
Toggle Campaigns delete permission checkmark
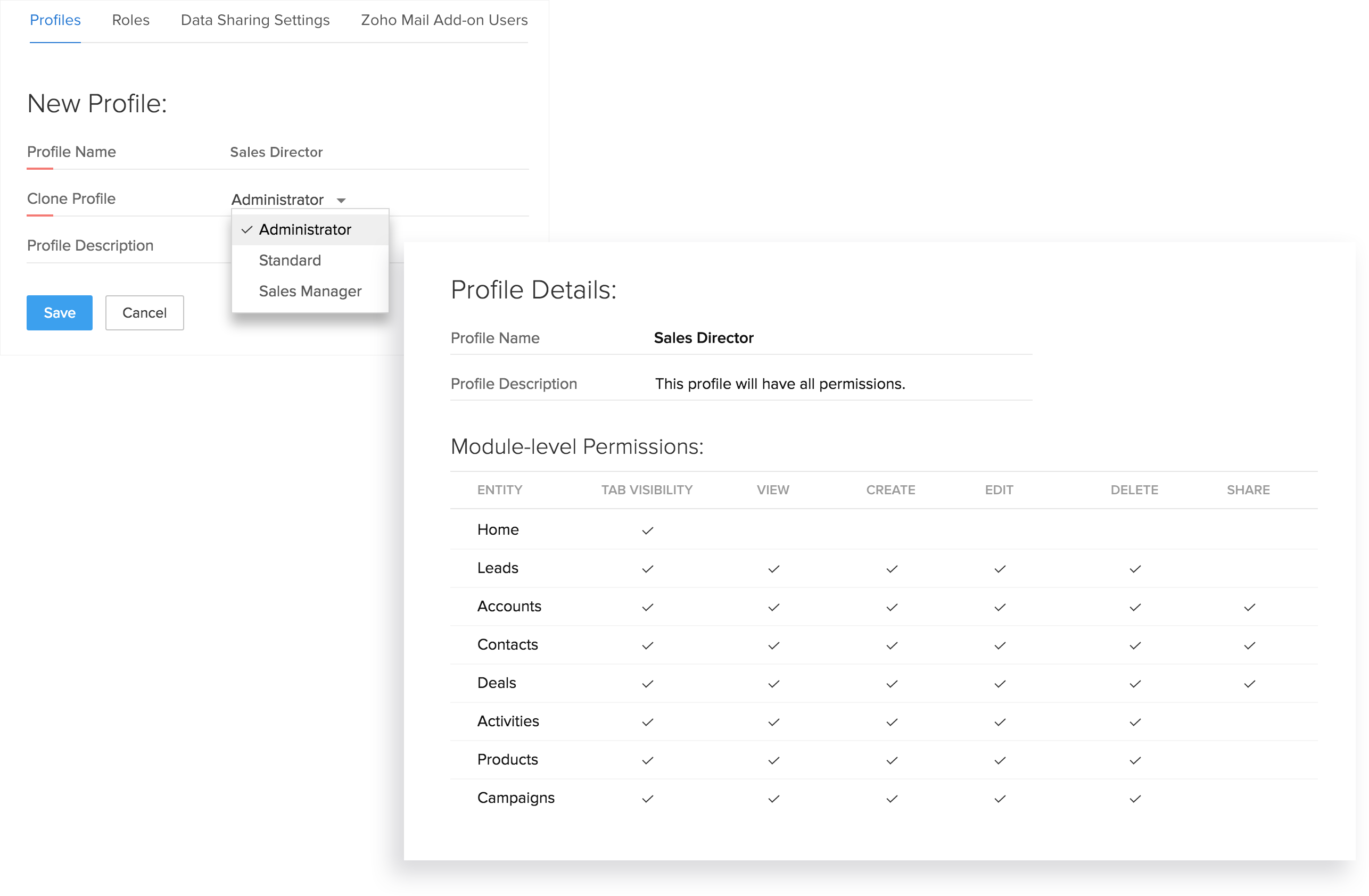click(1134, 798)
